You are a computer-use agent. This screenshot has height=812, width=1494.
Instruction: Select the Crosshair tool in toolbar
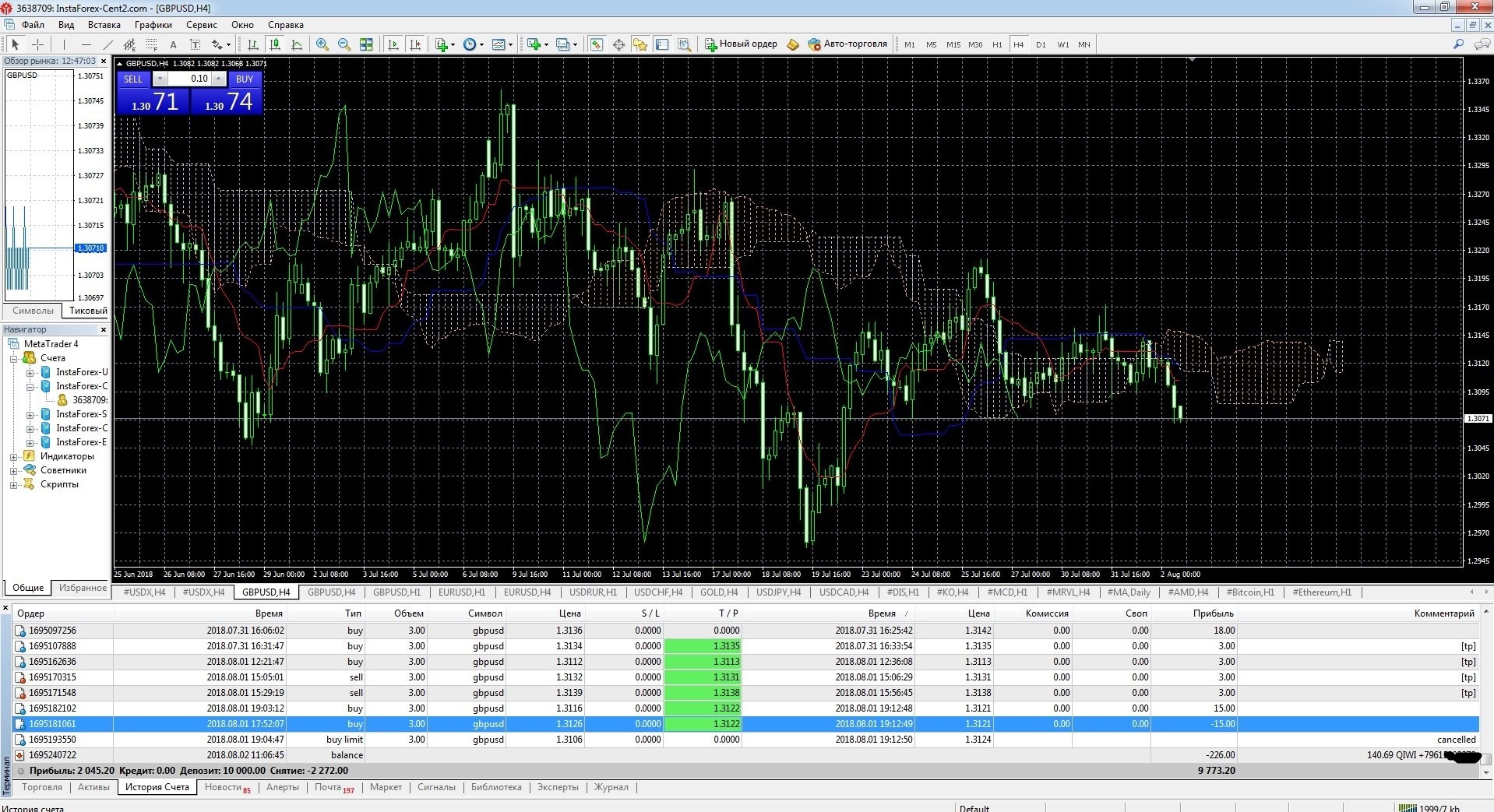pyautogui.click(x=37, y=44)
